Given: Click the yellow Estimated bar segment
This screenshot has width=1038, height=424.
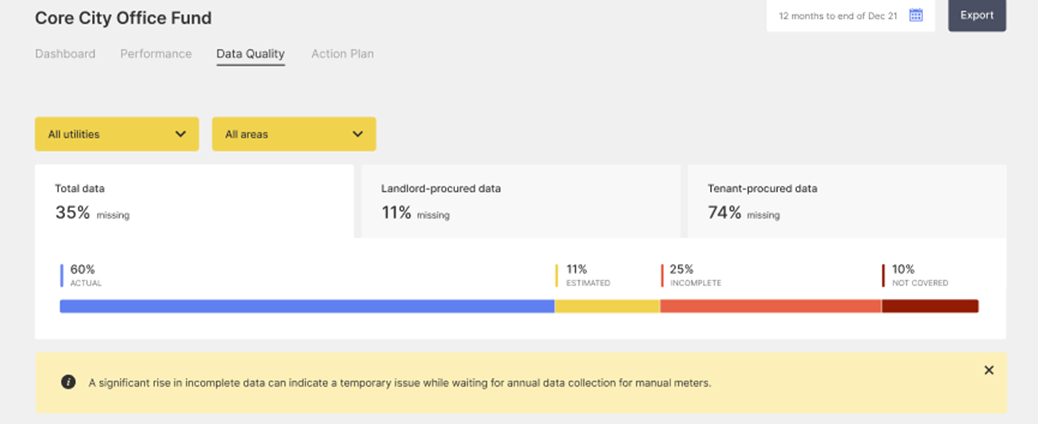Looking at the screenshot, I should tap(607, 306).
